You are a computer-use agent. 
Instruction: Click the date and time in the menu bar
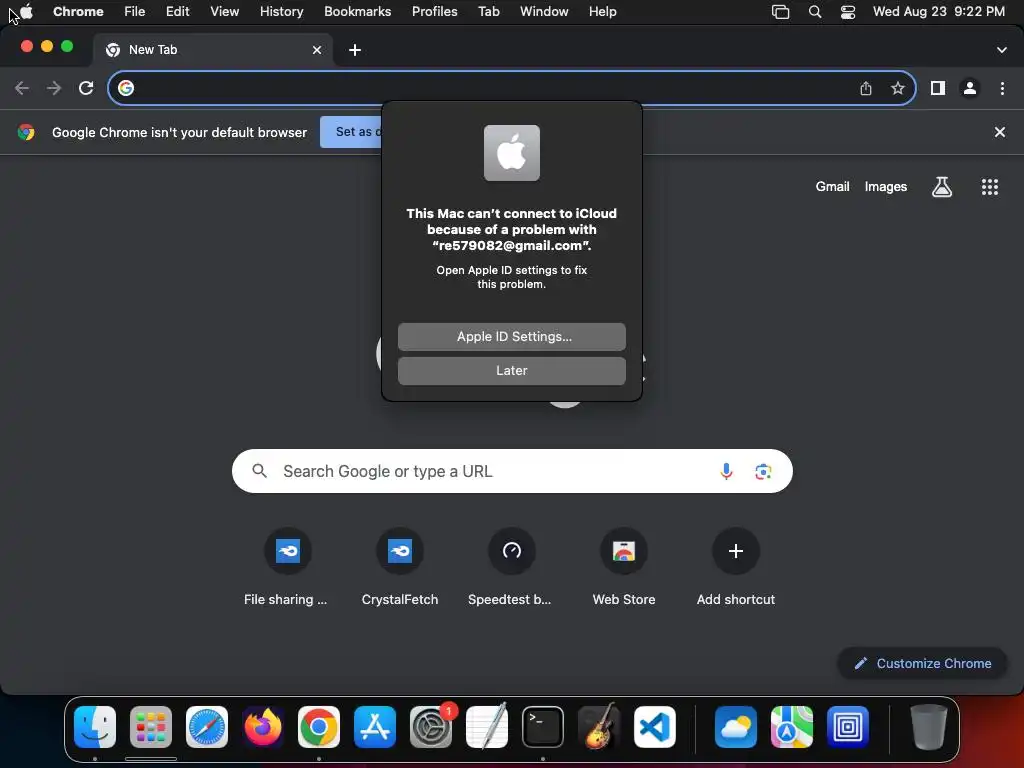pos(938,12)
